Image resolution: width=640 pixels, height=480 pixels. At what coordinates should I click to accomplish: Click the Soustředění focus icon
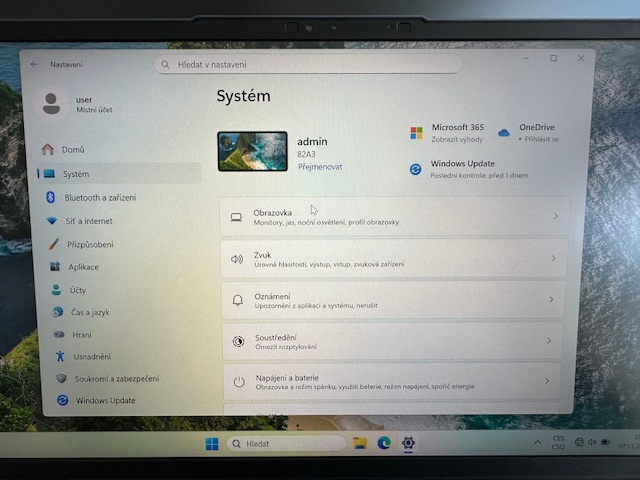click(x=238, y=341)
